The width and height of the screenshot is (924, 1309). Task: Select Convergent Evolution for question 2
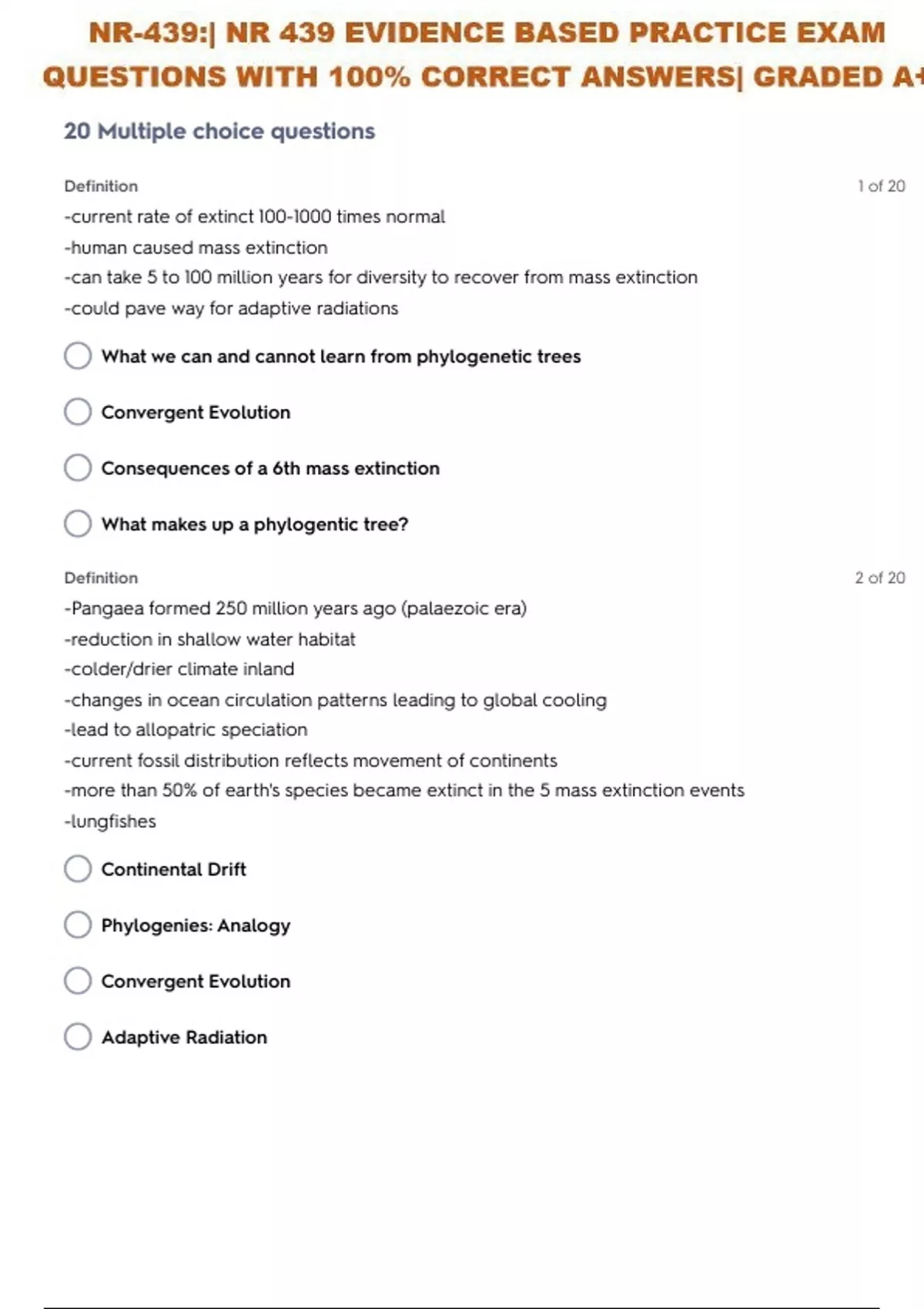coord(78,981)
